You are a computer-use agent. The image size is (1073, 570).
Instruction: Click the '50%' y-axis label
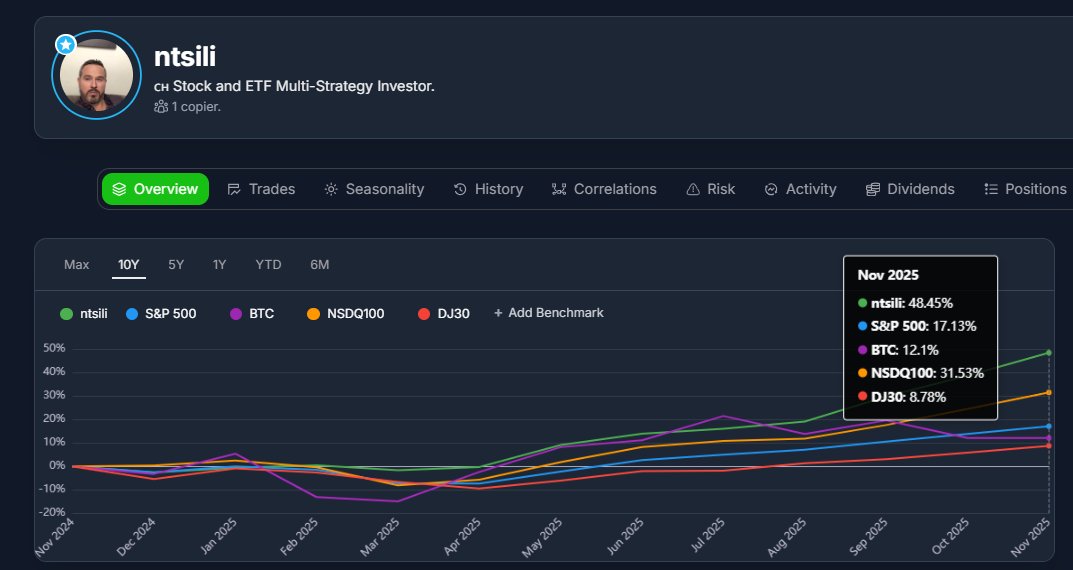54,348
